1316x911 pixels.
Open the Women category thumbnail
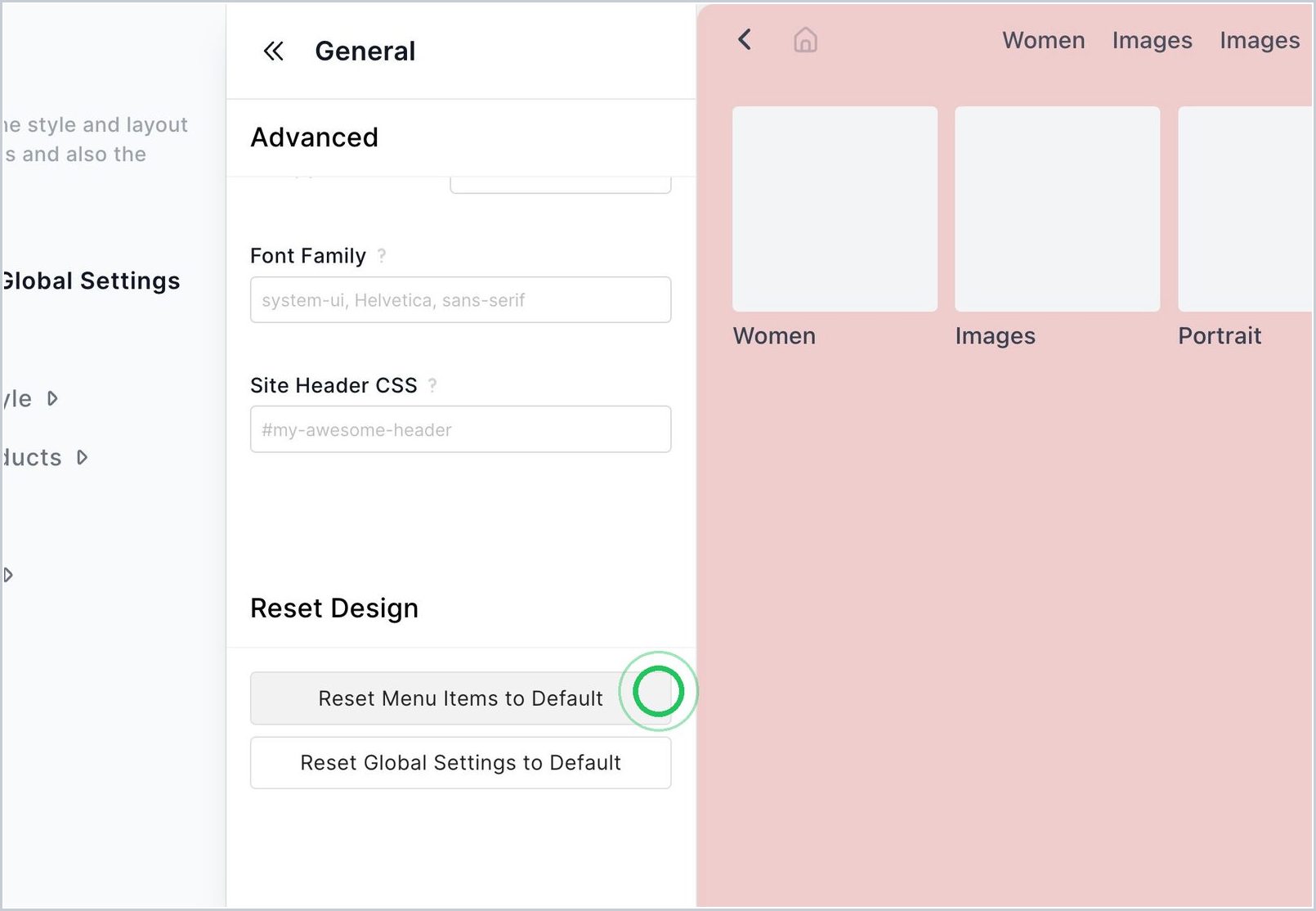[x=835, y=209]
